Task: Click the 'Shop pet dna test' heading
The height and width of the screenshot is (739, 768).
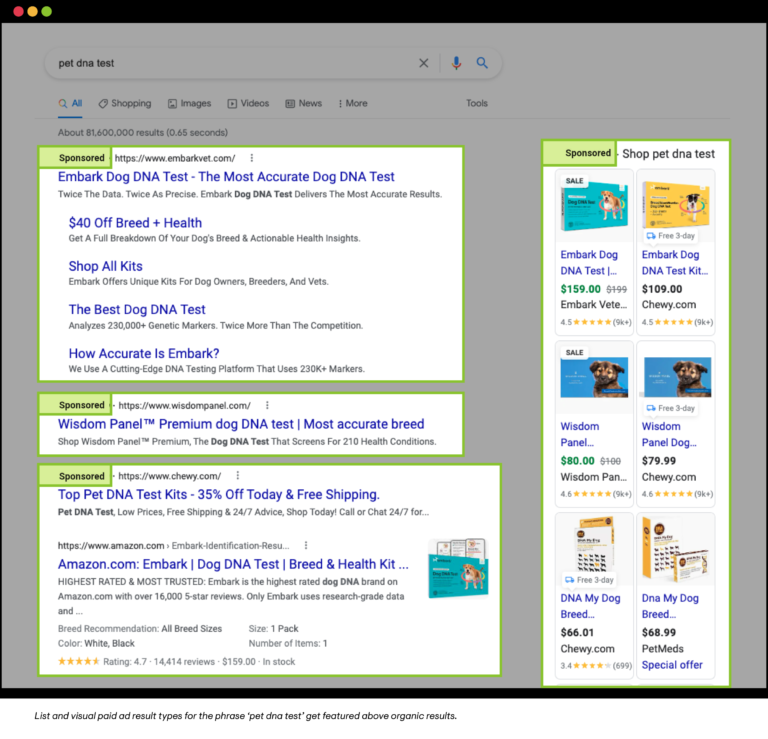Action: [x=669, y=154]
